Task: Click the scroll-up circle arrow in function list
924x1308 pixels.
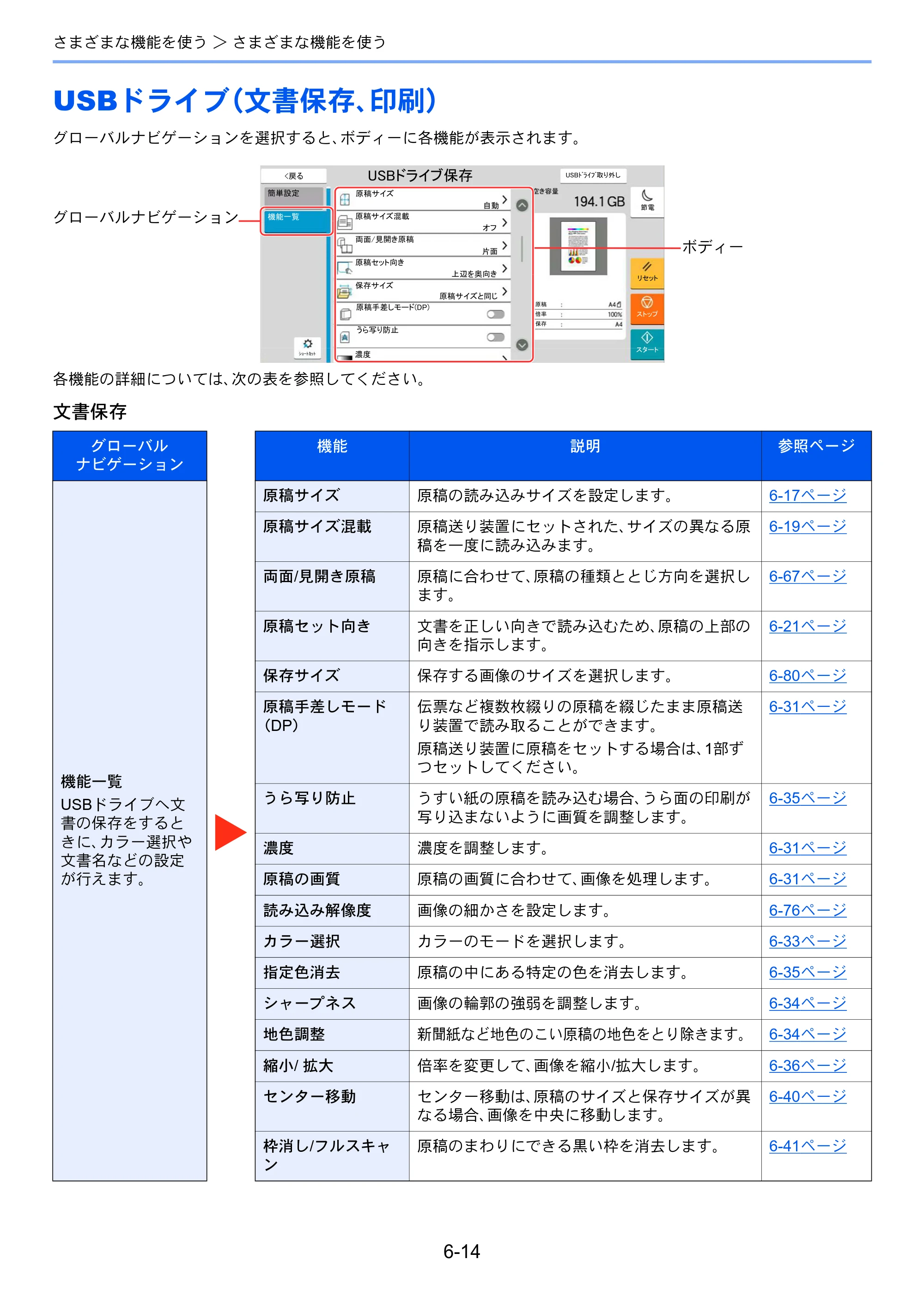Action: point(522,205)
